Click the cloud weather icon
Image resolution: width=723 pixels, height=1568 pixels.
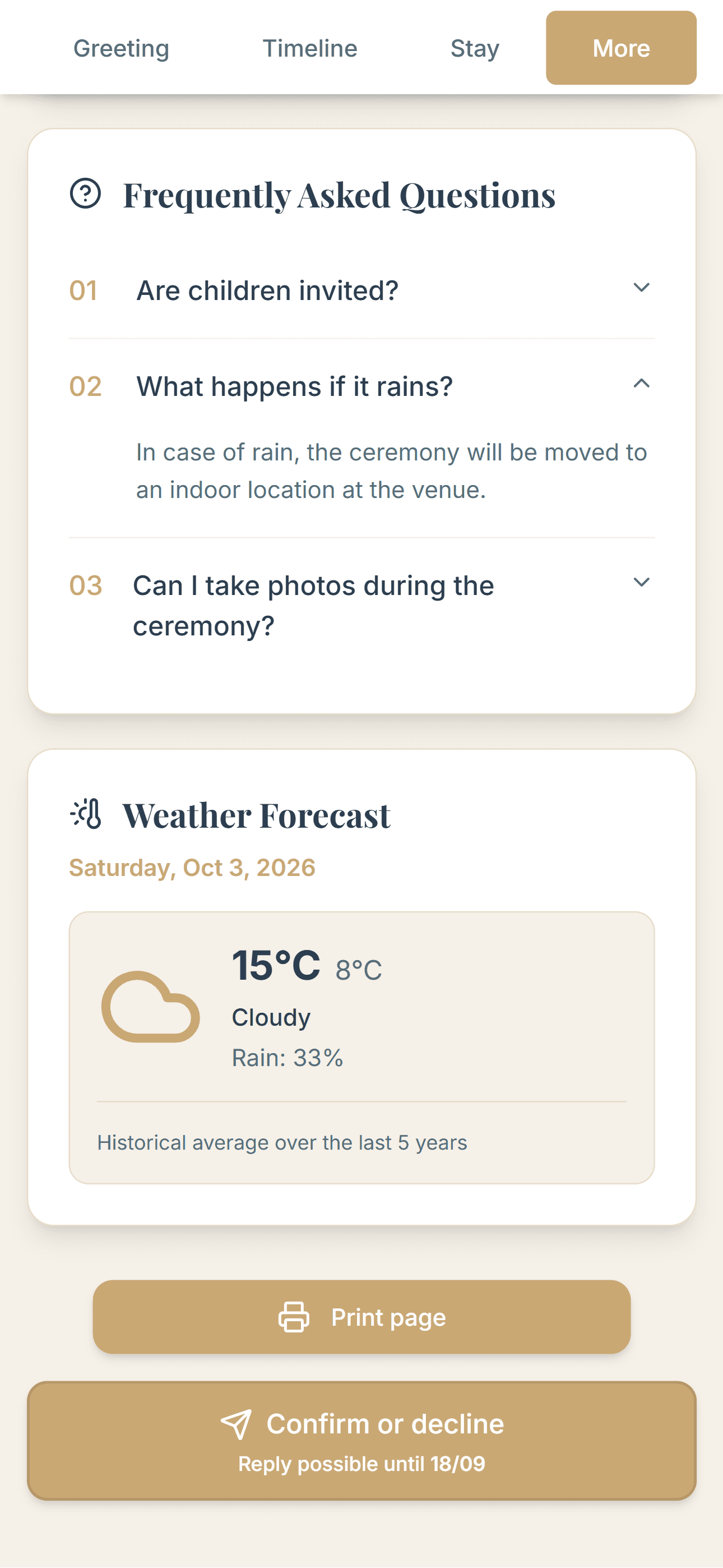pyautogui.click(x=150, y=1006)
